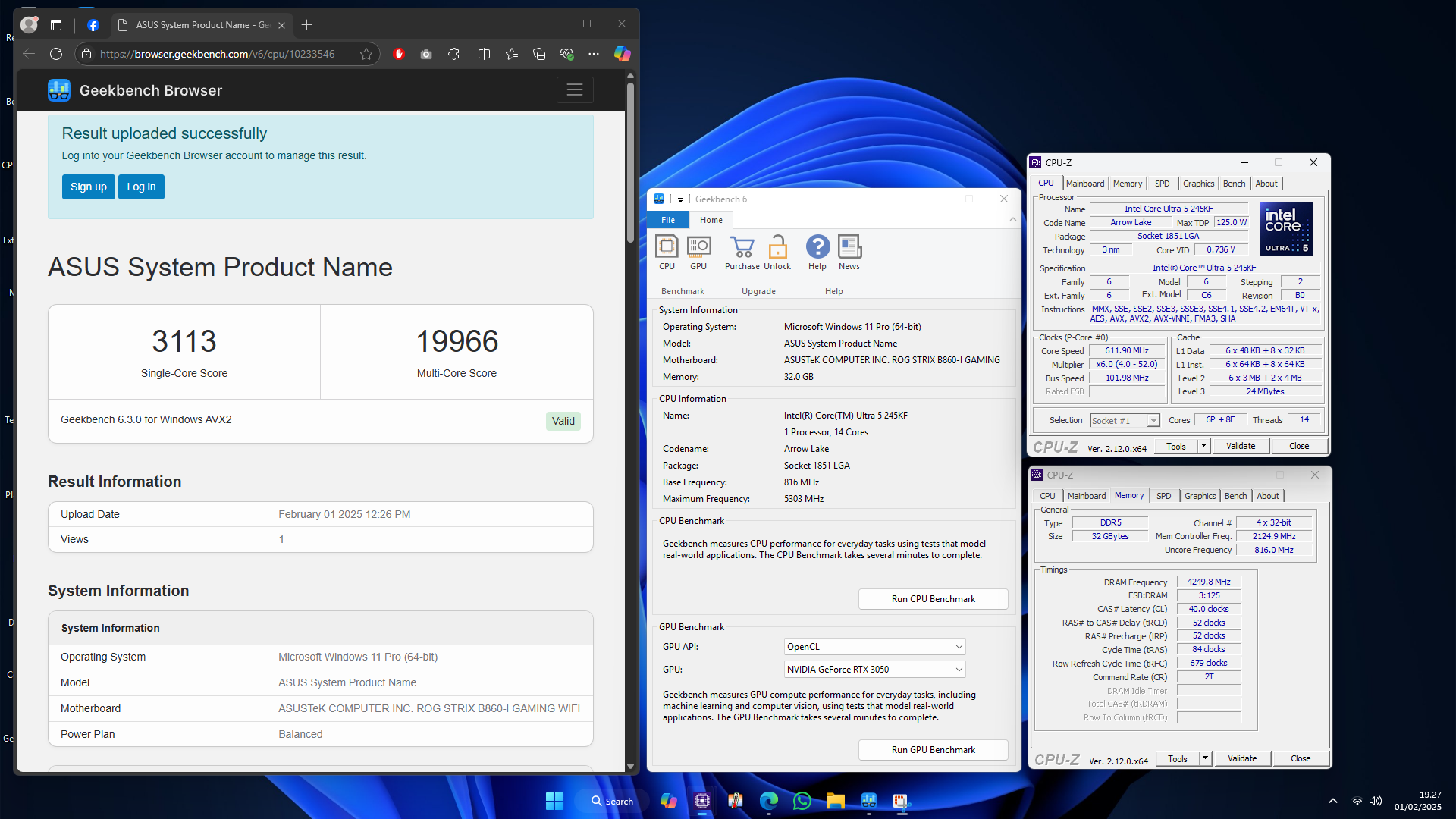
Task: Open the browser profile avatar
Action: tap(29, 24)
